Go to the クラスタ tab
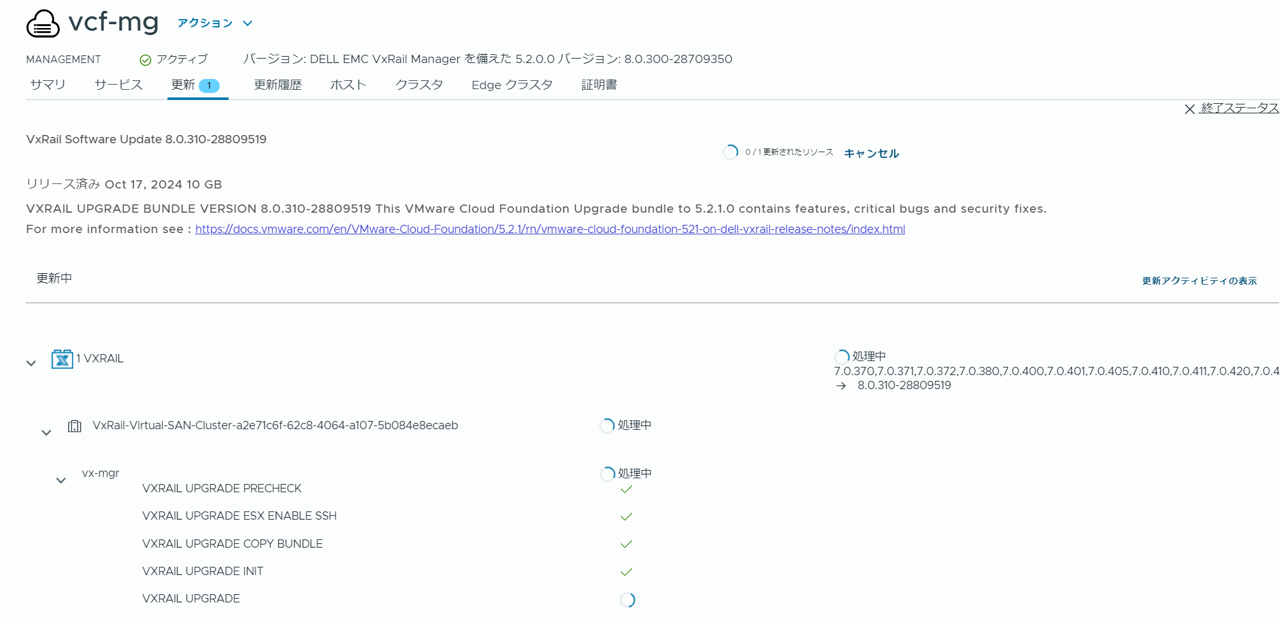Screen dimensions: 1280x619 419,85
